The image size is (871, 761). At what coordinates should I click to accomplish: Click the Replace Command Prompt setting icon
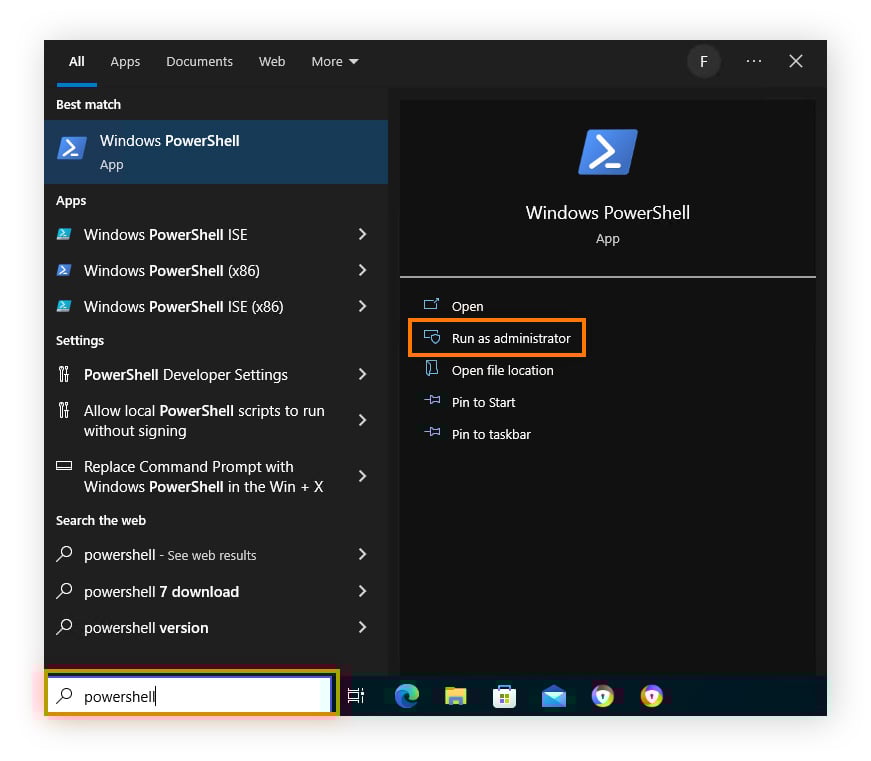64,466
